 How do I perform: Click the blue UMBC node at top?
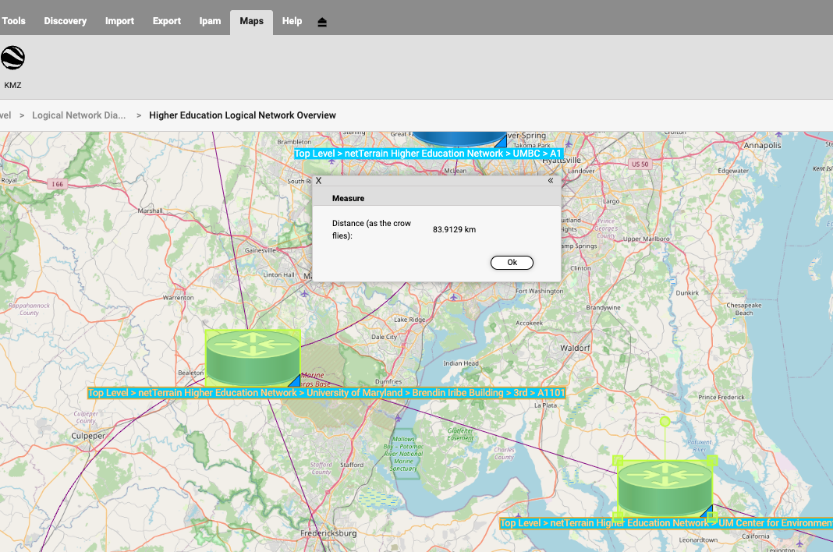460,139
